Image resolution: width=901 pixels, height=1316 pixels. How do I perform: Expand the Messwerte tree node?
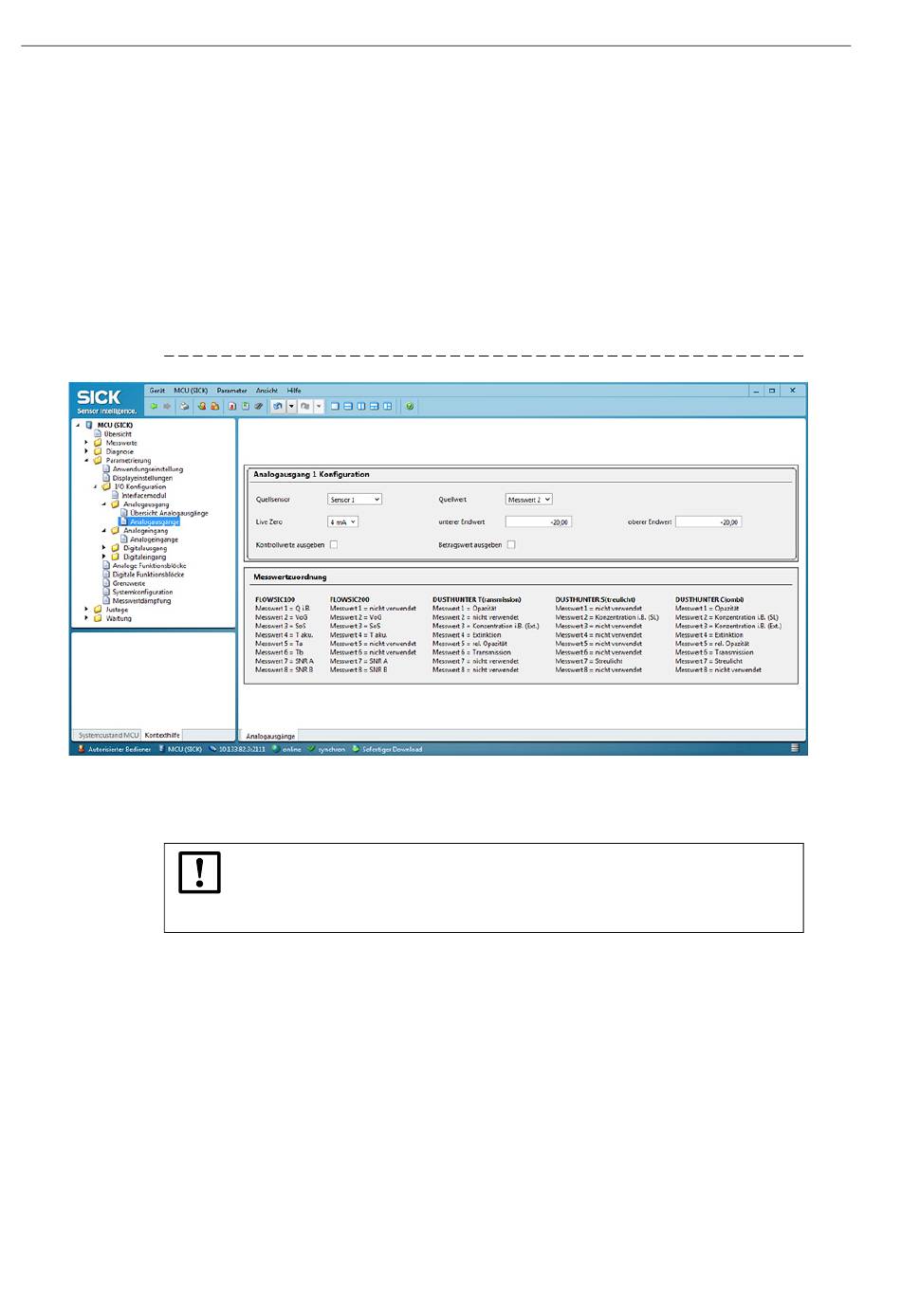point(86,443)
